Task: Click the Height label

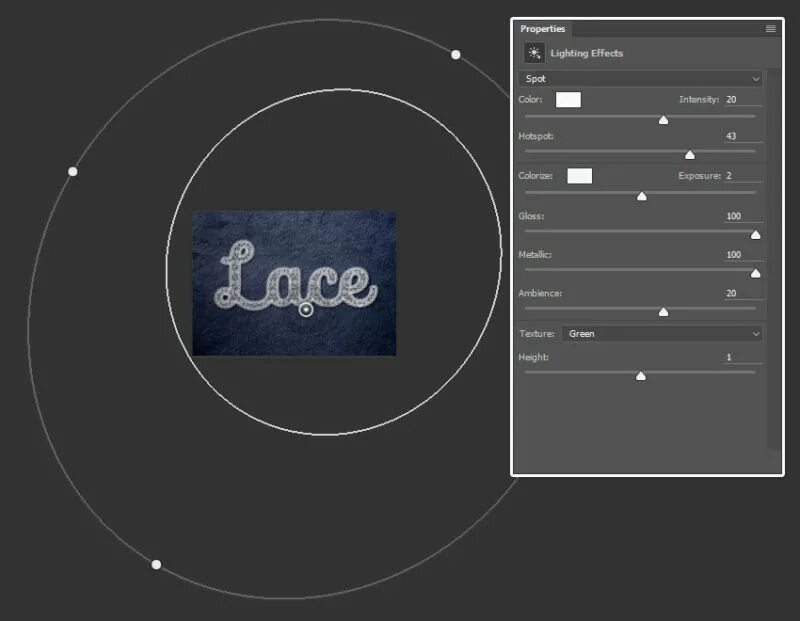Action: [533, 358]
